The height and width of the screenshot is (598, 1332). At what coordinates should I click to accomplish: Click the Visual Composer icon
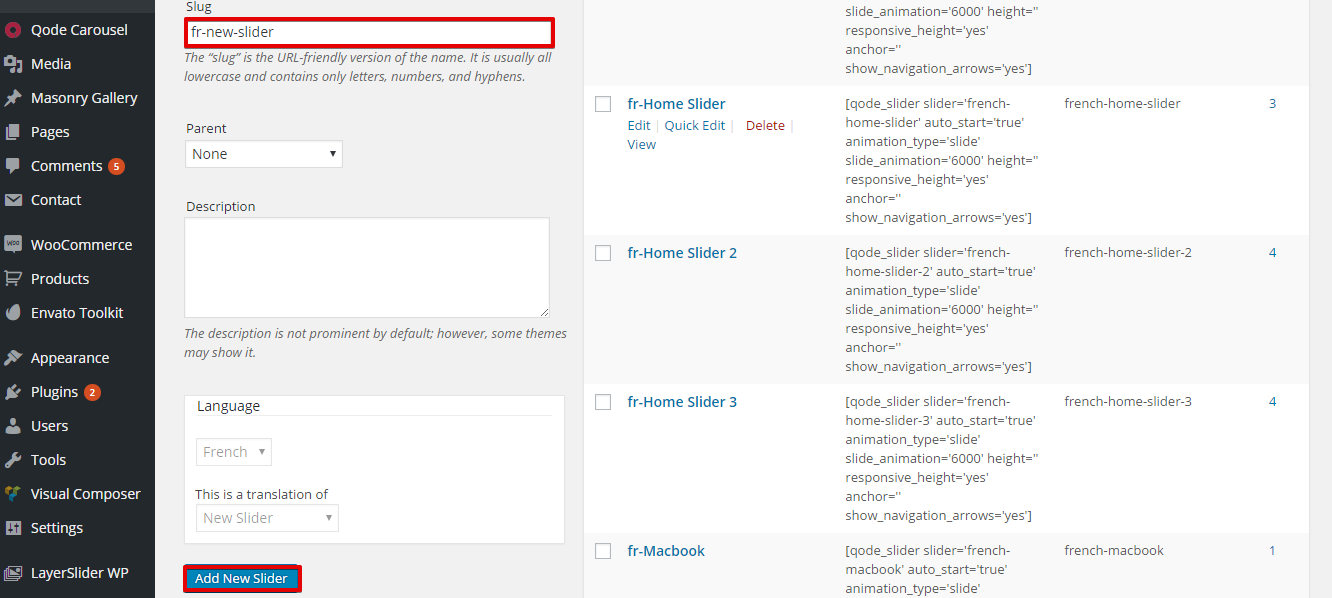(13, 494)
